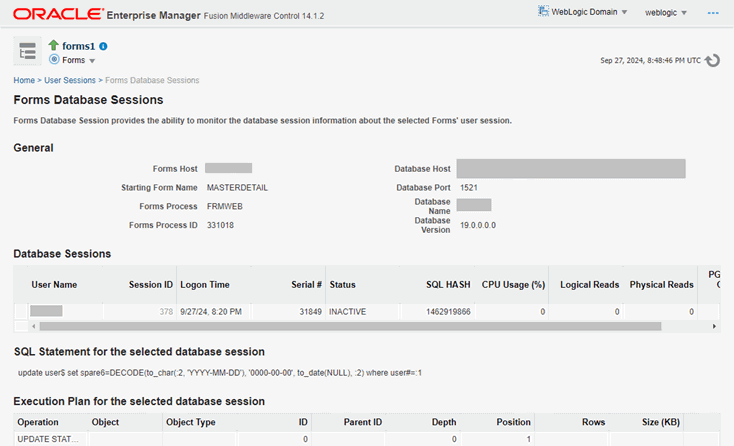Screen dimensions: 734x446
Task: Click the timestamp Sep 27, 2024, 8:48:46 PM UTC
Action: click(651, 60)
